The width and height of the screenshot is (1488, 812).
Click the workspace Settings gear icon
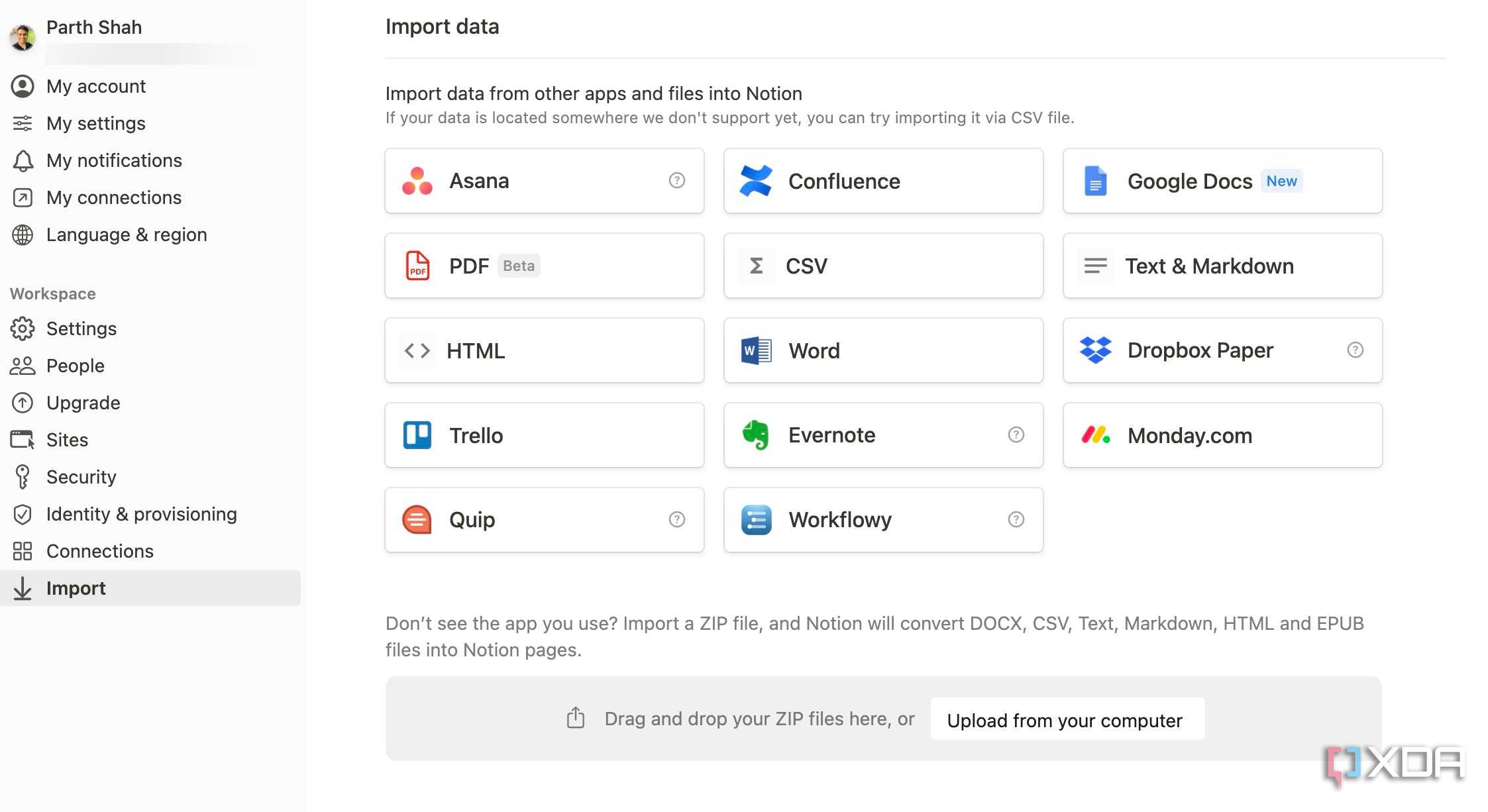point(23,329)
